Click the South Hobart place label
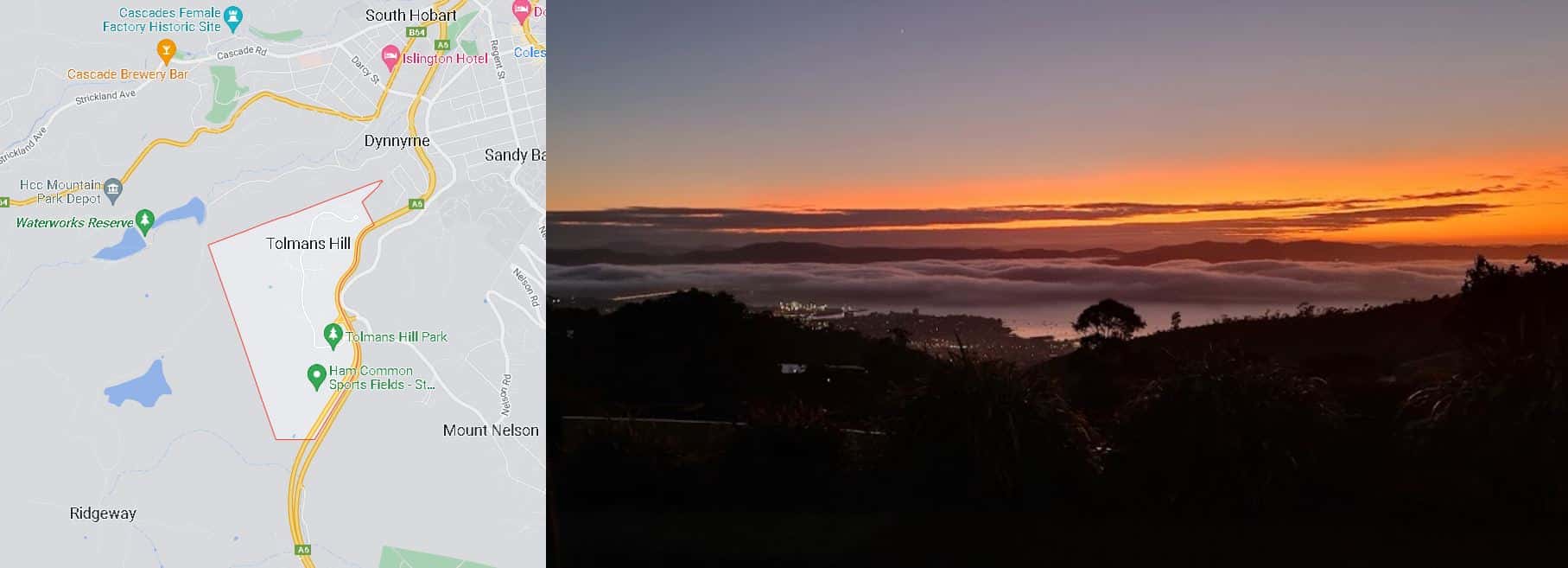 coord(411,16)
